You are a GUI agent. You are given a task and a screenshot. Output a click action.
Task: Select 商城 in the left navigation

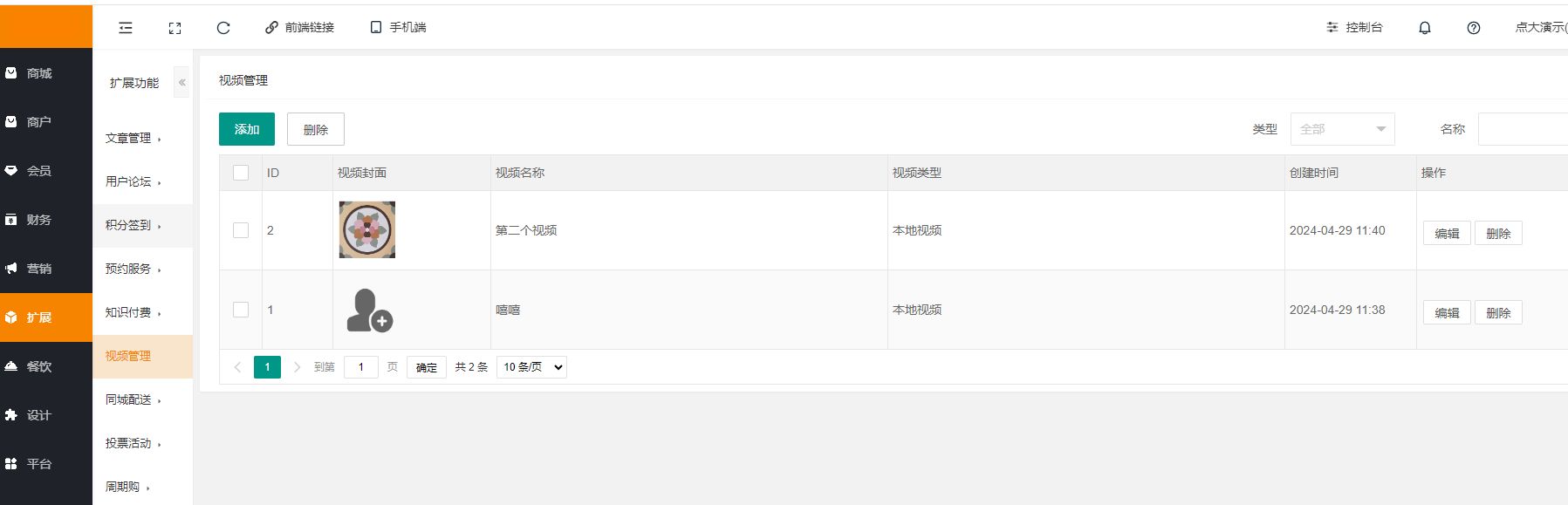pos(39,73)
